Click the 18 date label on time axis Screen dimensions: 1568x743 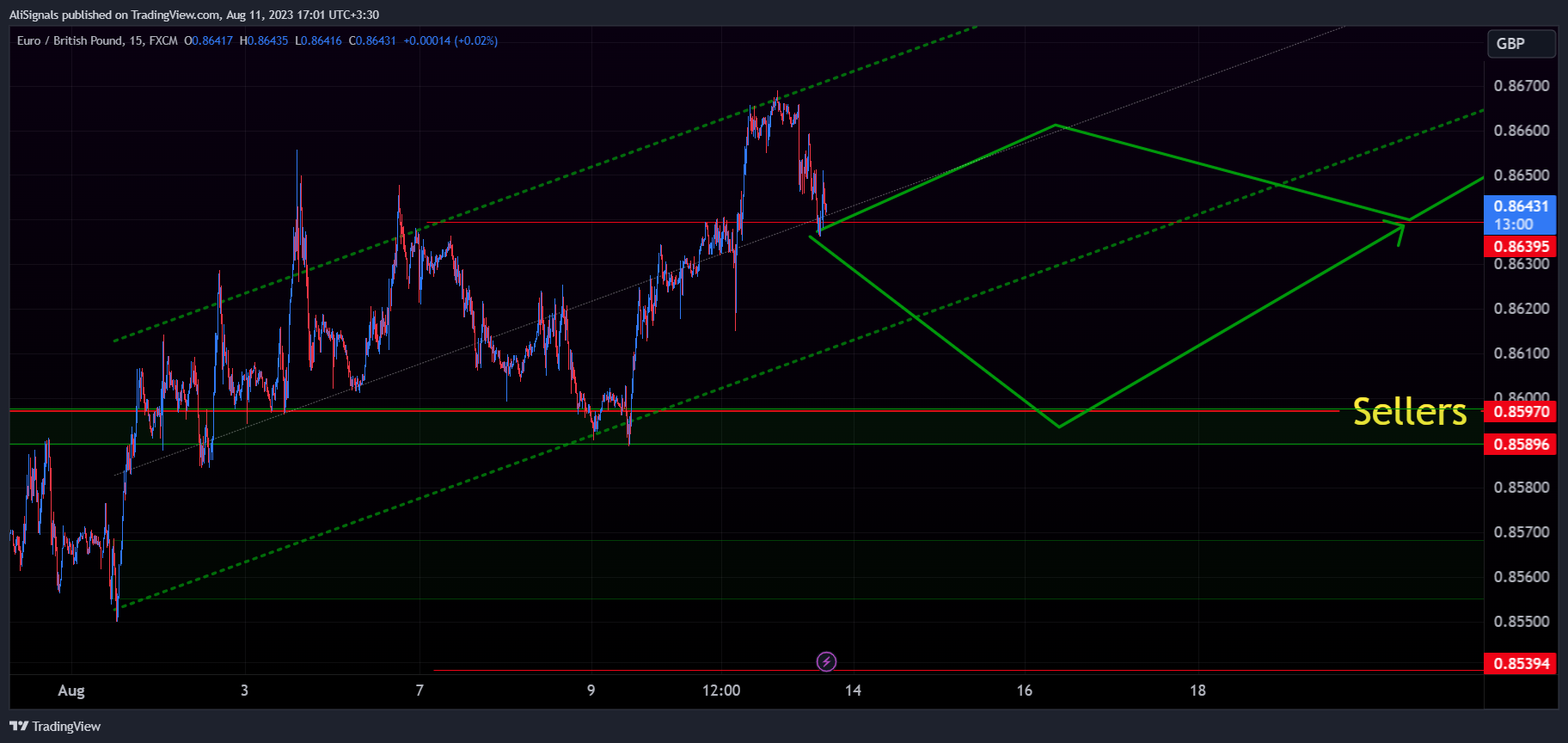(1197, 691)
